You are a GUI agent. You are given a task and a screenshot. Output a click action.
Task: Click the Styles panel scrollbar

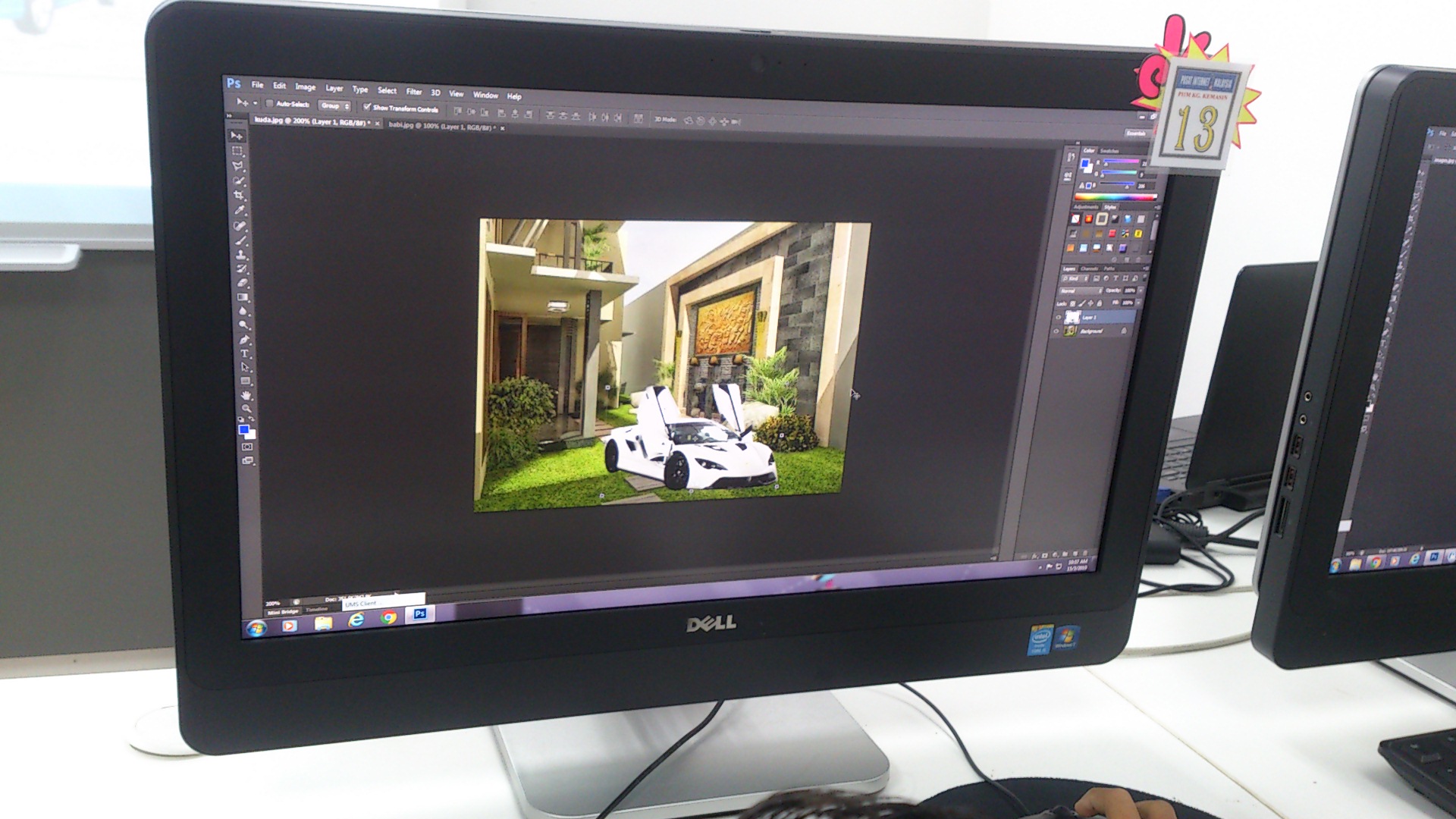click(x=1153, y=231)
